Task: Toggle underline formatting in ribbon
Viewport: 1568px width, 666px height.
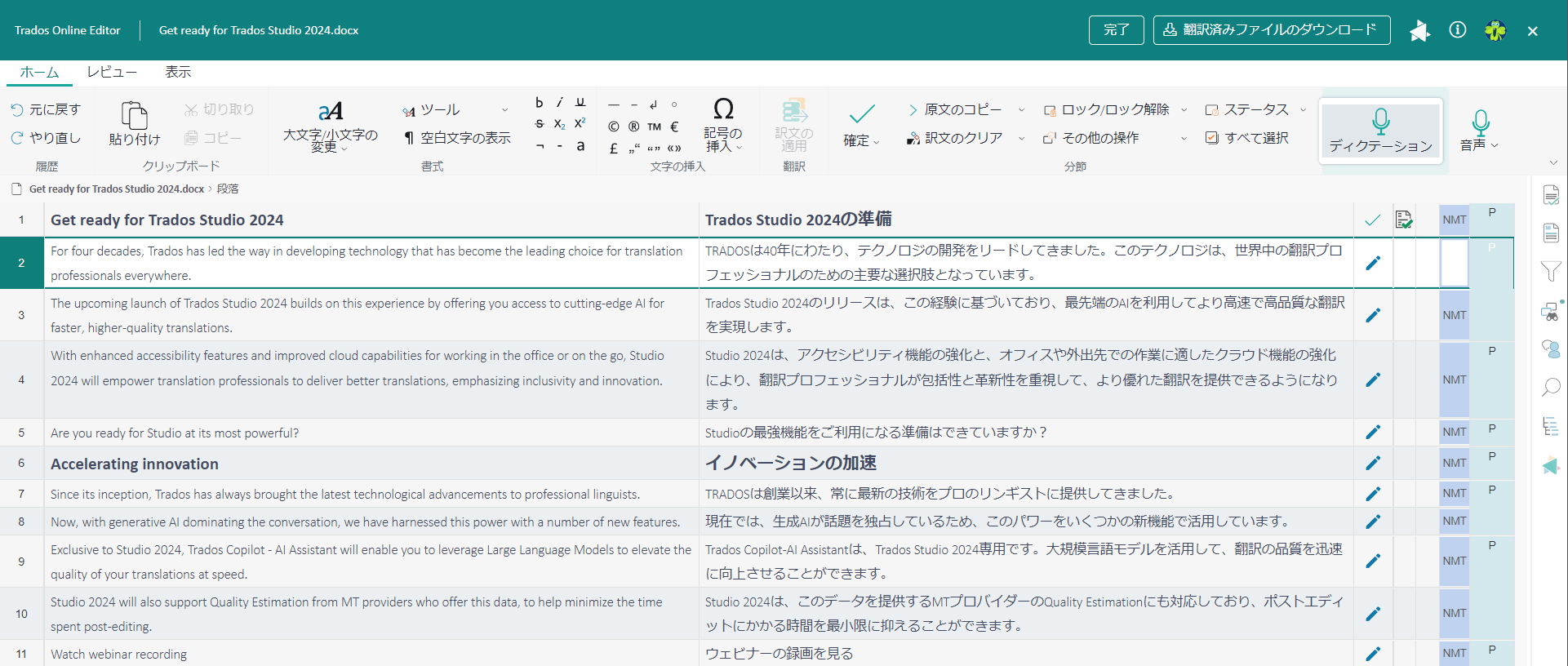Action: click(x=580, y=103)
